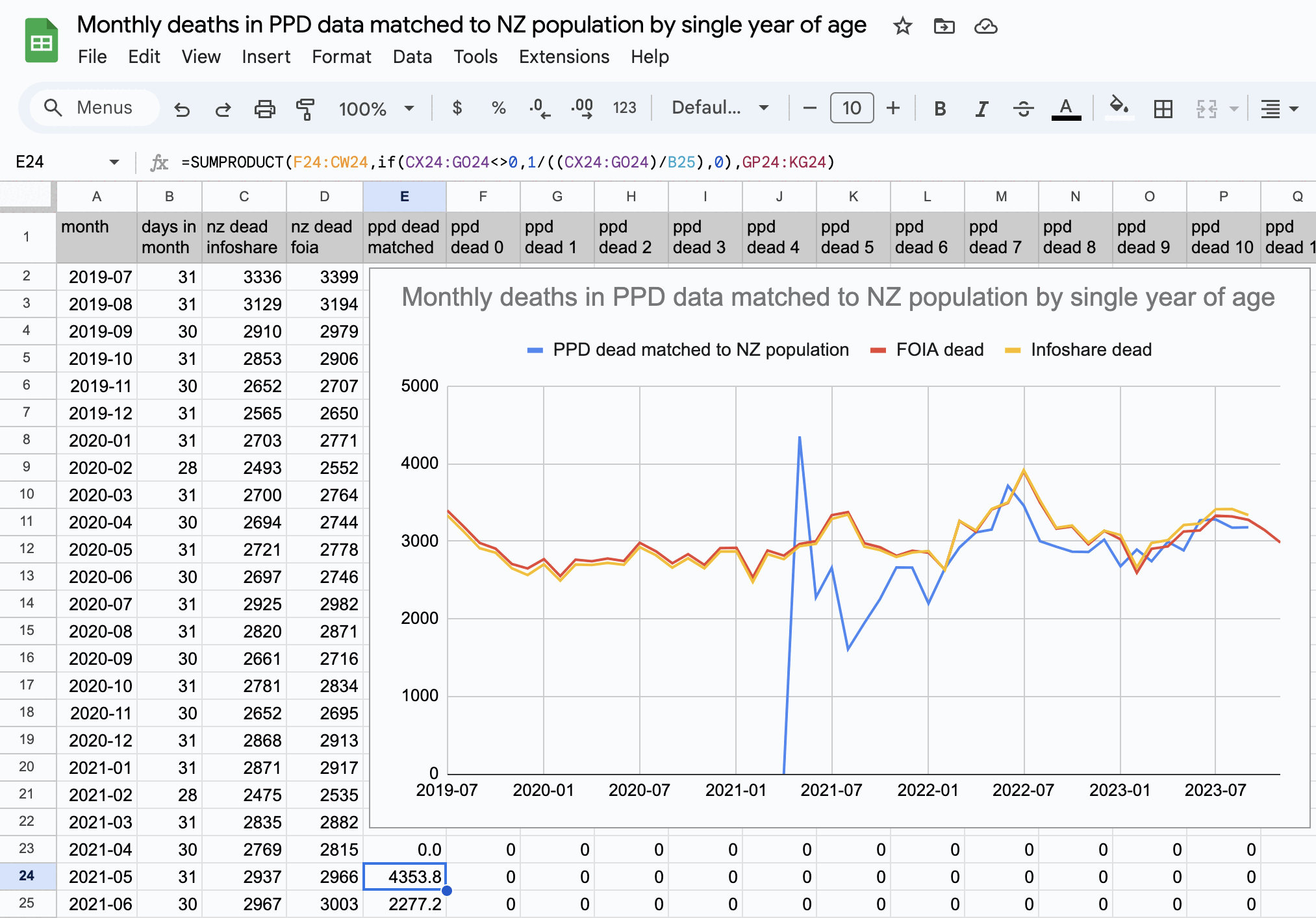The width and height of the screenshot is (1316, 918).
Task: Open the cloud document status icon
Action: point(985,26)
